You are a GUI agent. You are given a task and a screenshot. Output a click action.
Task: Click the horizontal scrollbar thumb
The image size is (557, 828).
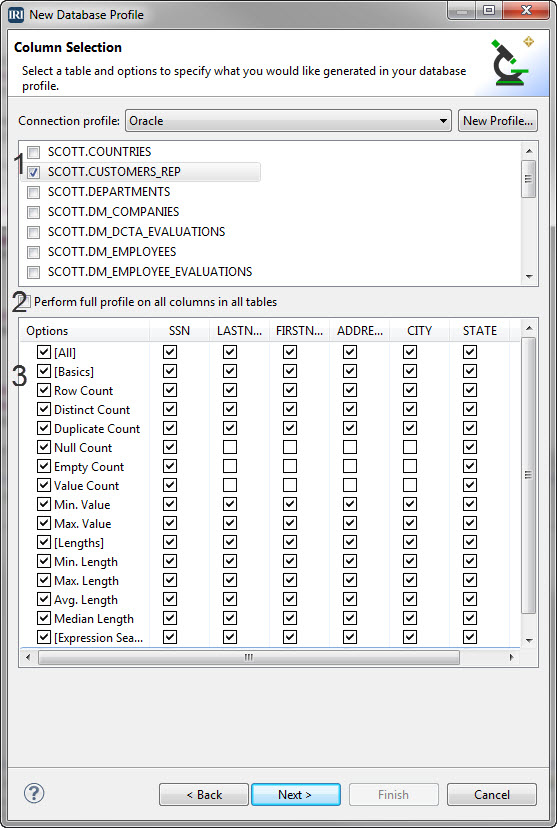coord(249,657)
